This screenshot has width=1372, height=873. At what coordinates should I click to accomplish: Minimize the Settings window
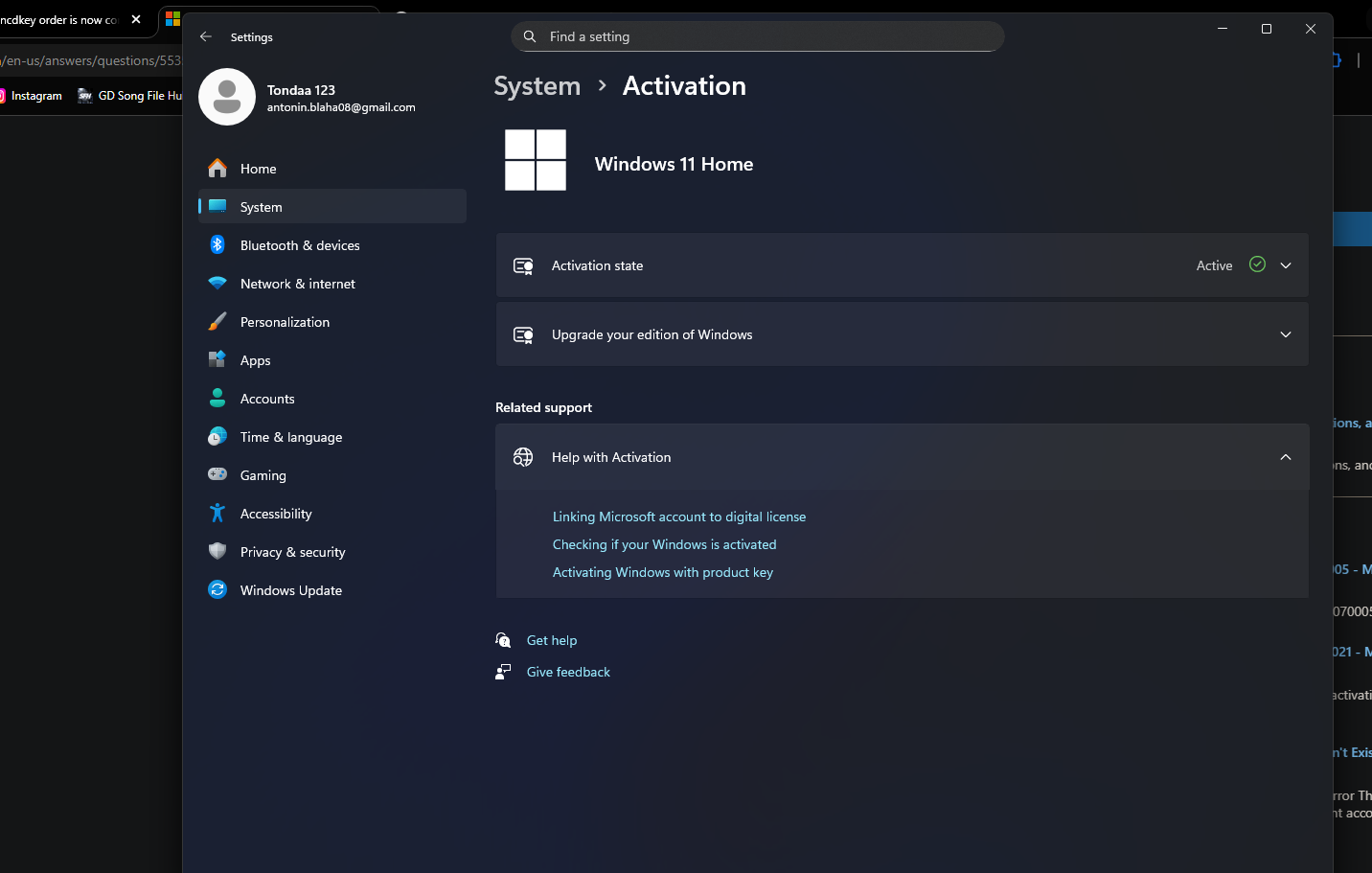click(x=1223, y=29)
